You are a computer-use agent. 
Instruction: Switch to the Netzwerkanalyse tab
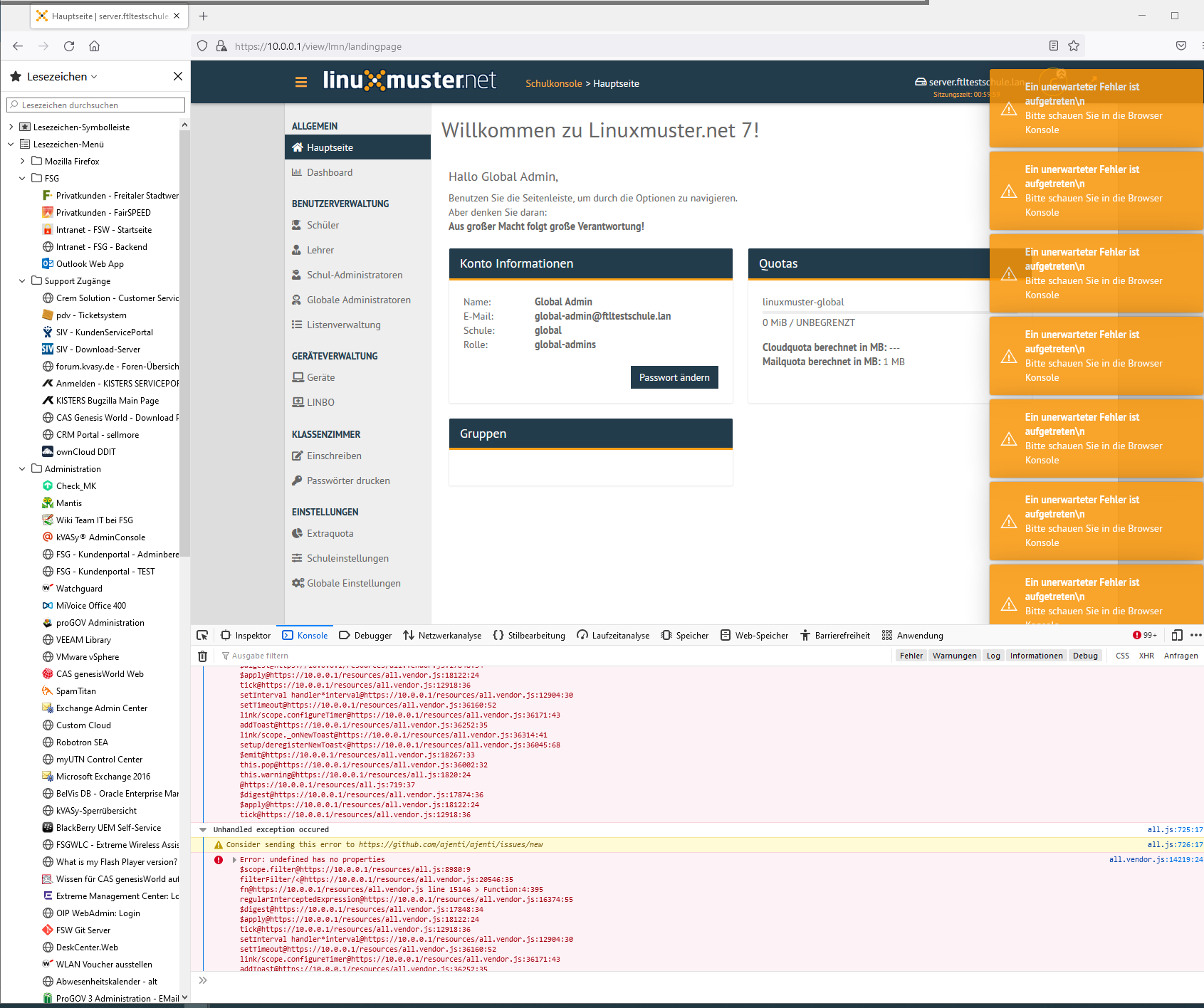coord(442,636)
